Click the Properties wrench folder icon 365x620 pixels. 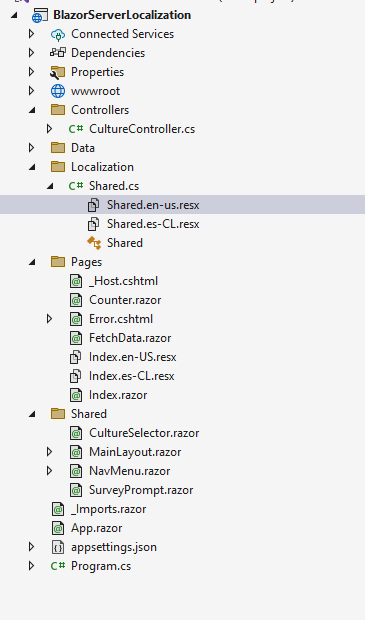[x=58, y=72]
